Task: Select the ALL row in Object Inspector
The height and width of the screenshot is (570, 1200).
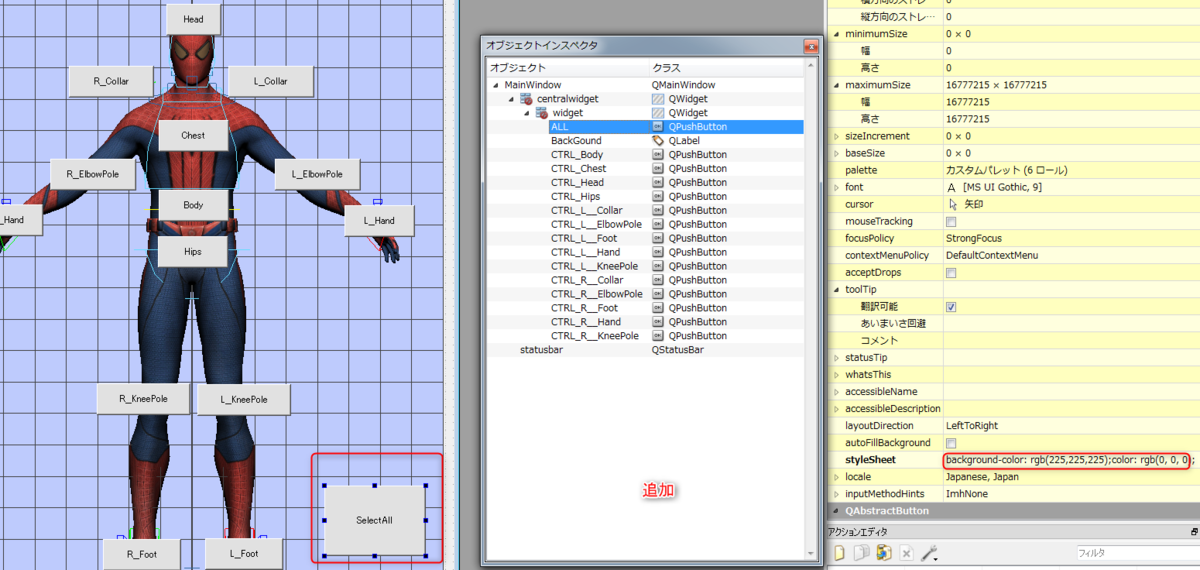Action: tap(645, 127)
